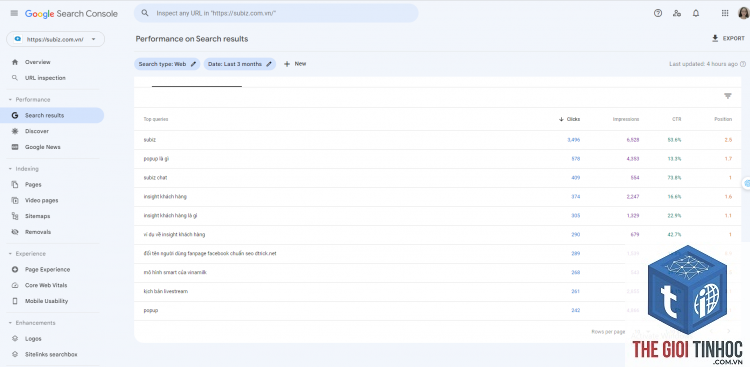
Task: Open the Google apps grid
Action: coord(725,13)
